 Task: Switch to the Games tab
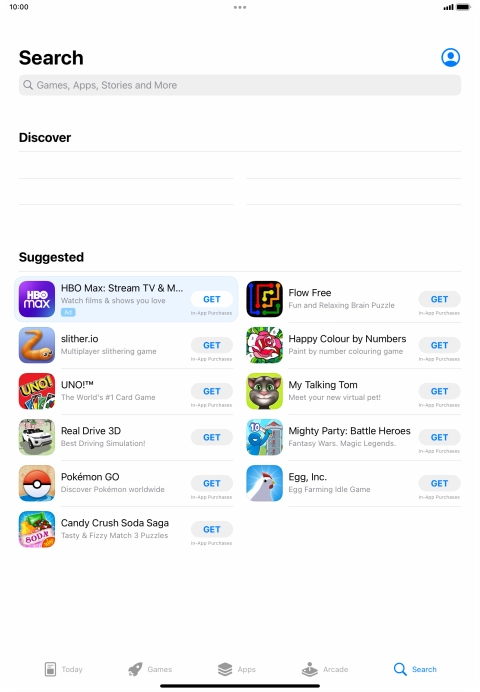150,669
